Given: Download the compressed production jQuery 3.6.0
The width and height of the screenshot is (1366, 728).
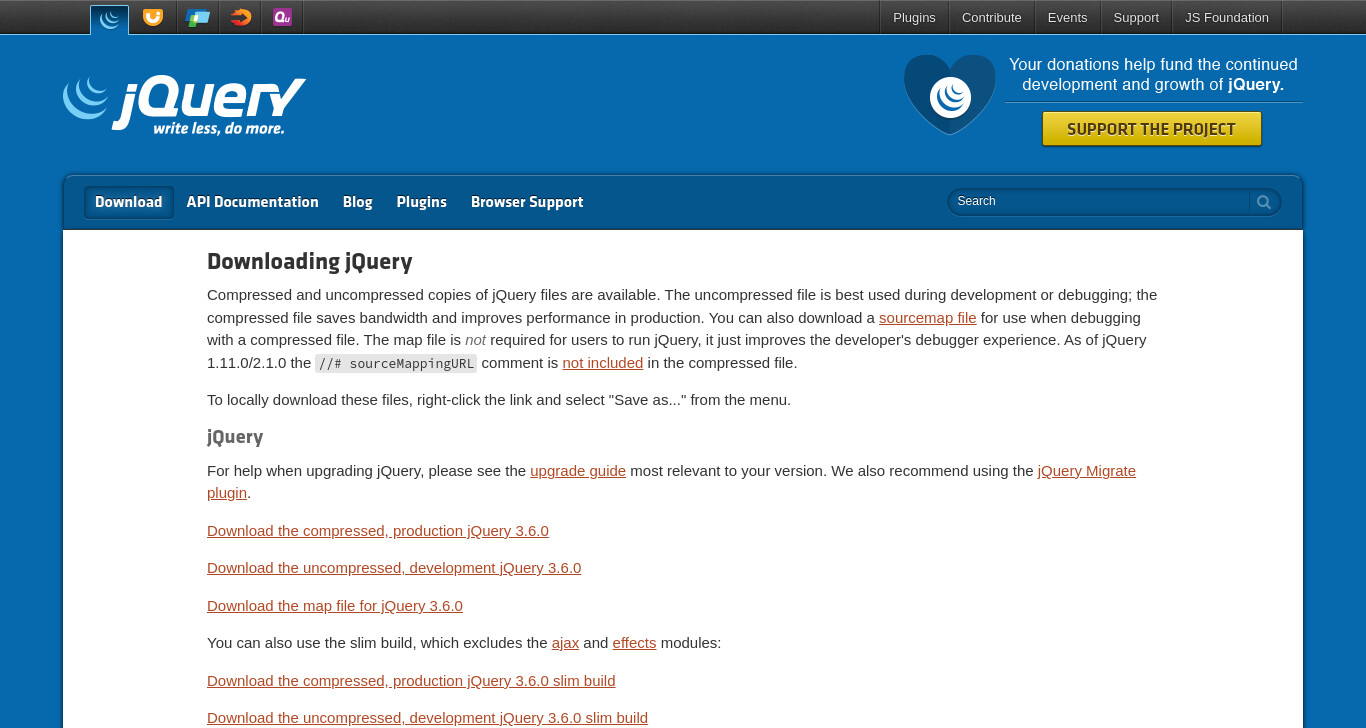Looking at the screenshot, I should (x=378, y=531).
